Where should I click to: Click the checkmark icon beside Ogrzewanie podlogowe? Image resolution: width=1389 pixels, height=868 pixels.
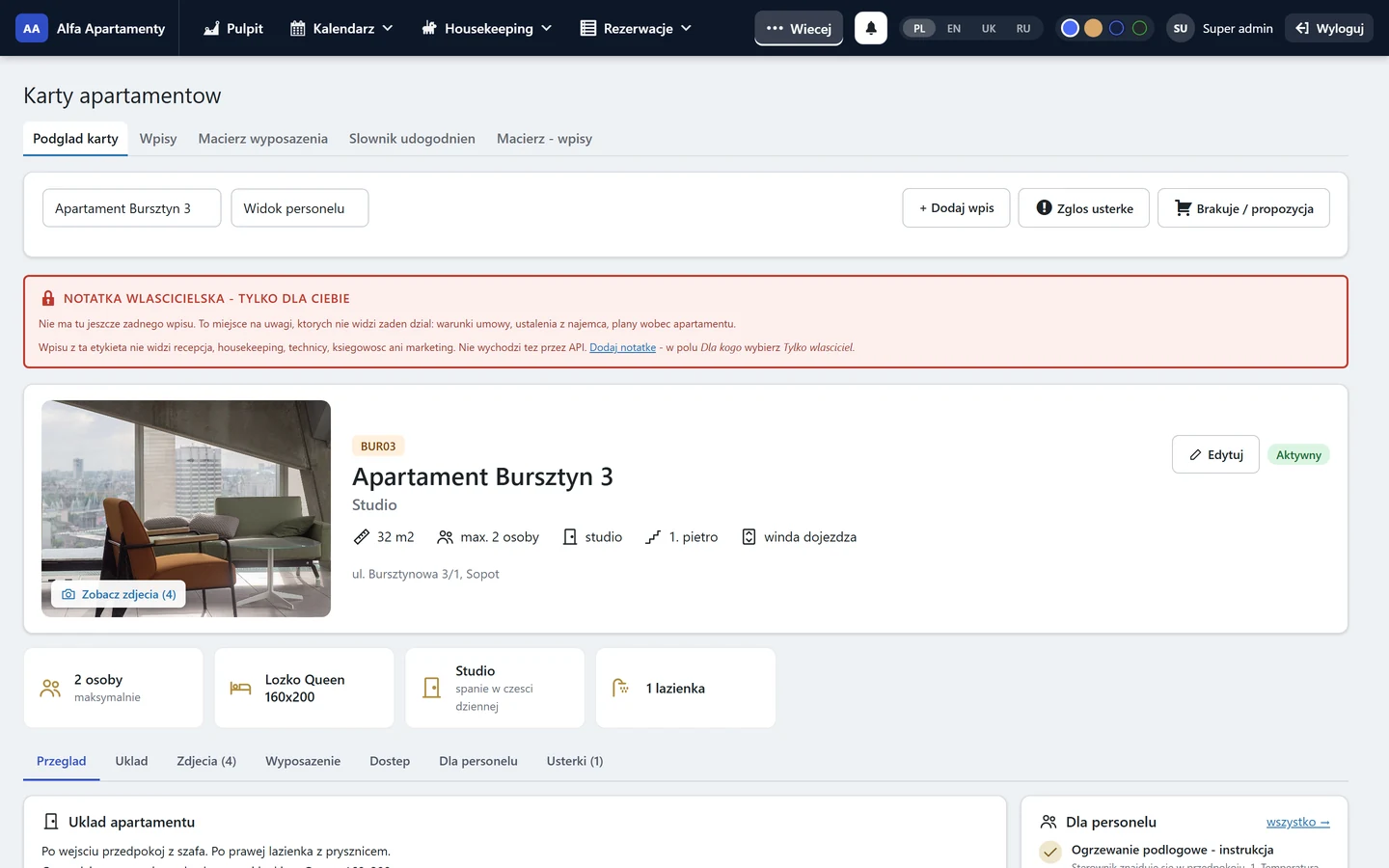pyautogui.click(x=1050, y=852)
